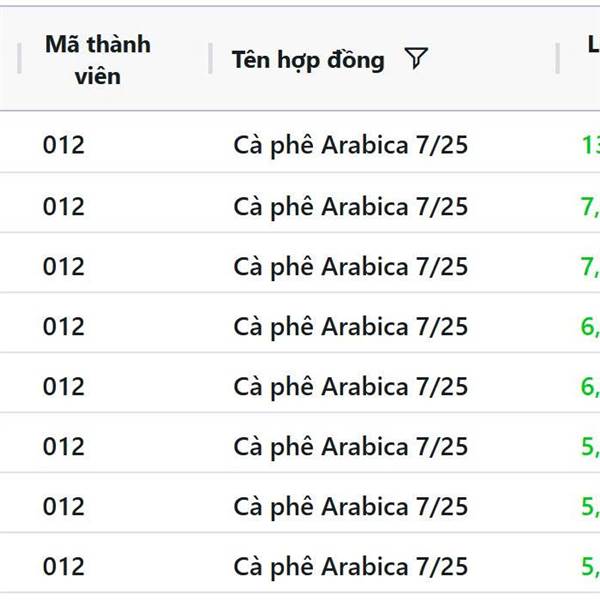Click Cà phê Arabica 7/25 in the third row
The image size is (600, 600).
tap(351, 267)
